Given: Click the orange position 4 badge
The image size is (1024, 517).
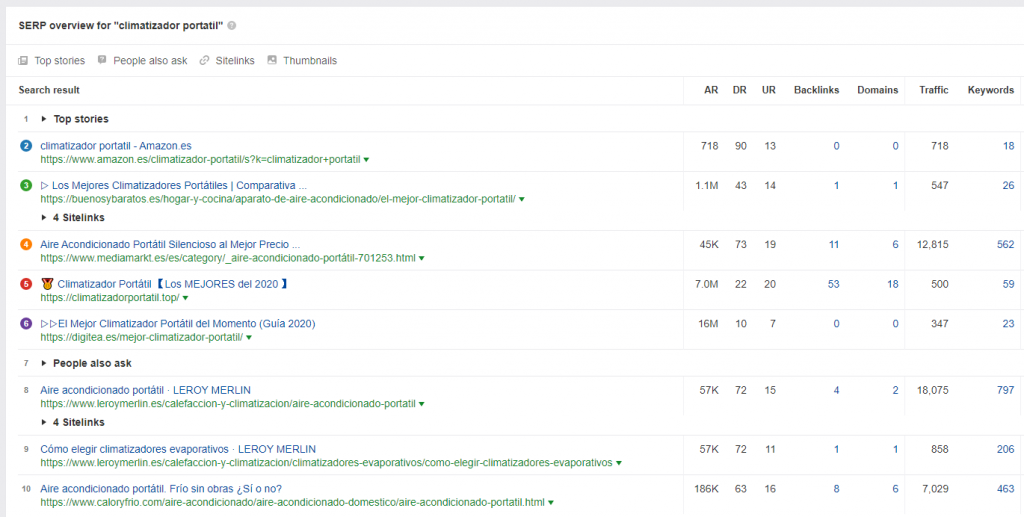Looking at the screenshot, I should tap(26, 244).
